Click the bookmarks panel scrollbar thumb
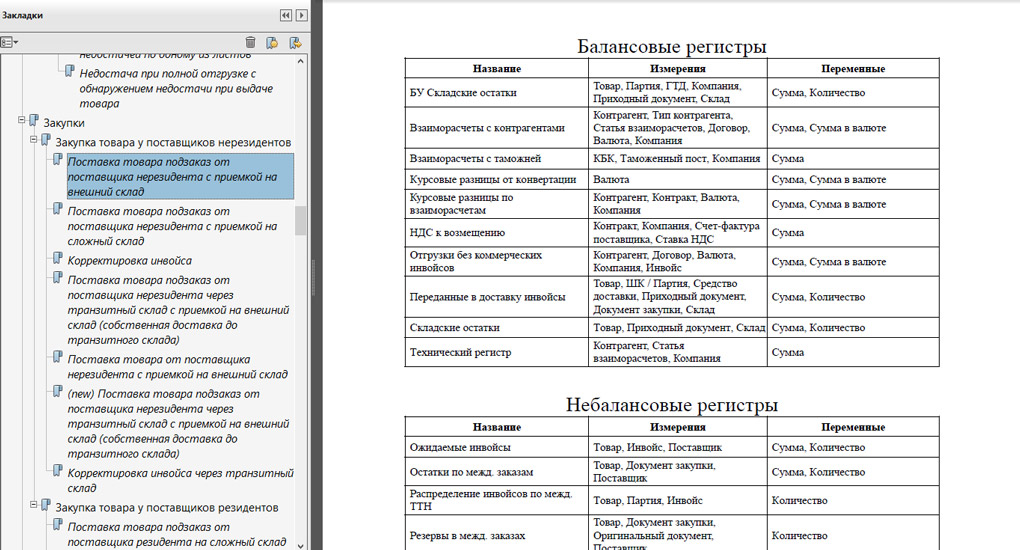The image size is (1020, 550). 301,221
